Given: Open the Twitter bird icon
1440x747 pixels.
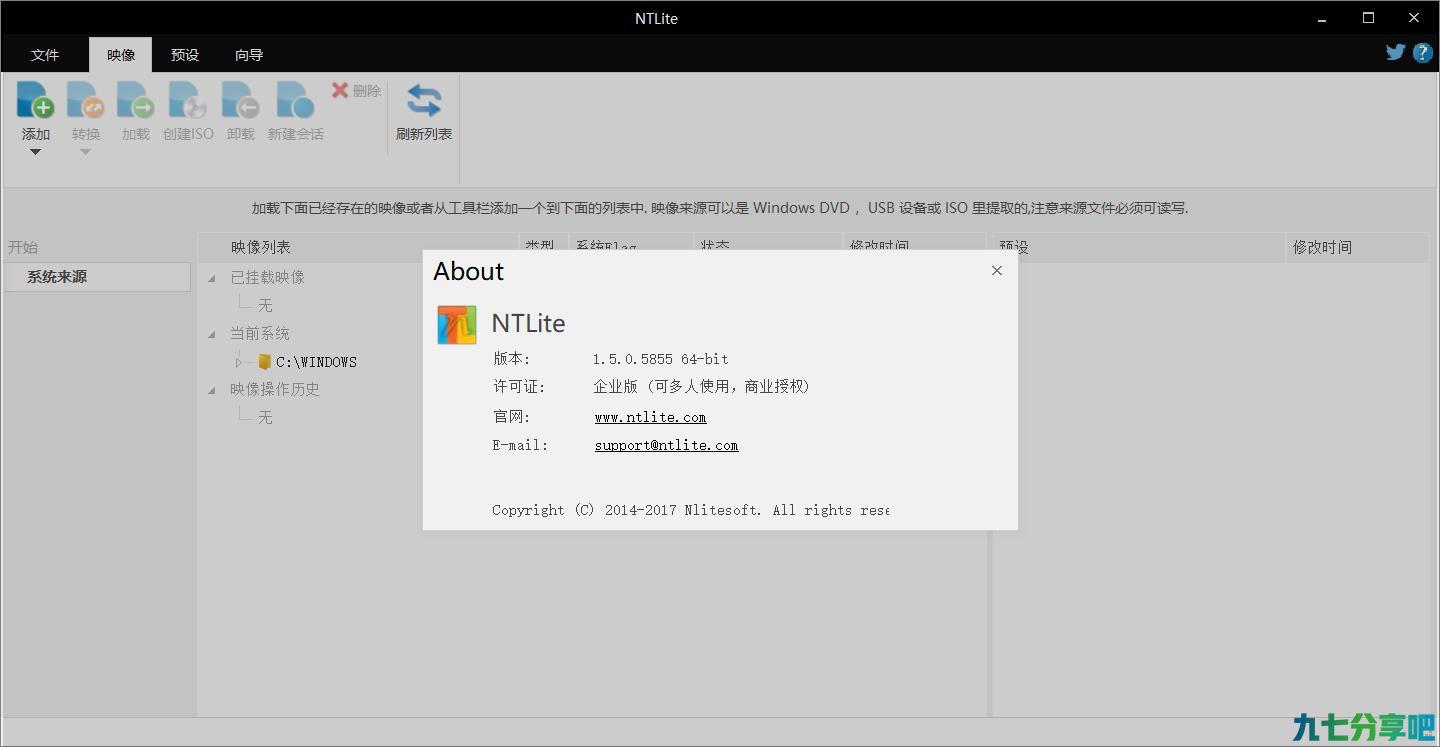Looking at the screenshot, I should 1396,52.
